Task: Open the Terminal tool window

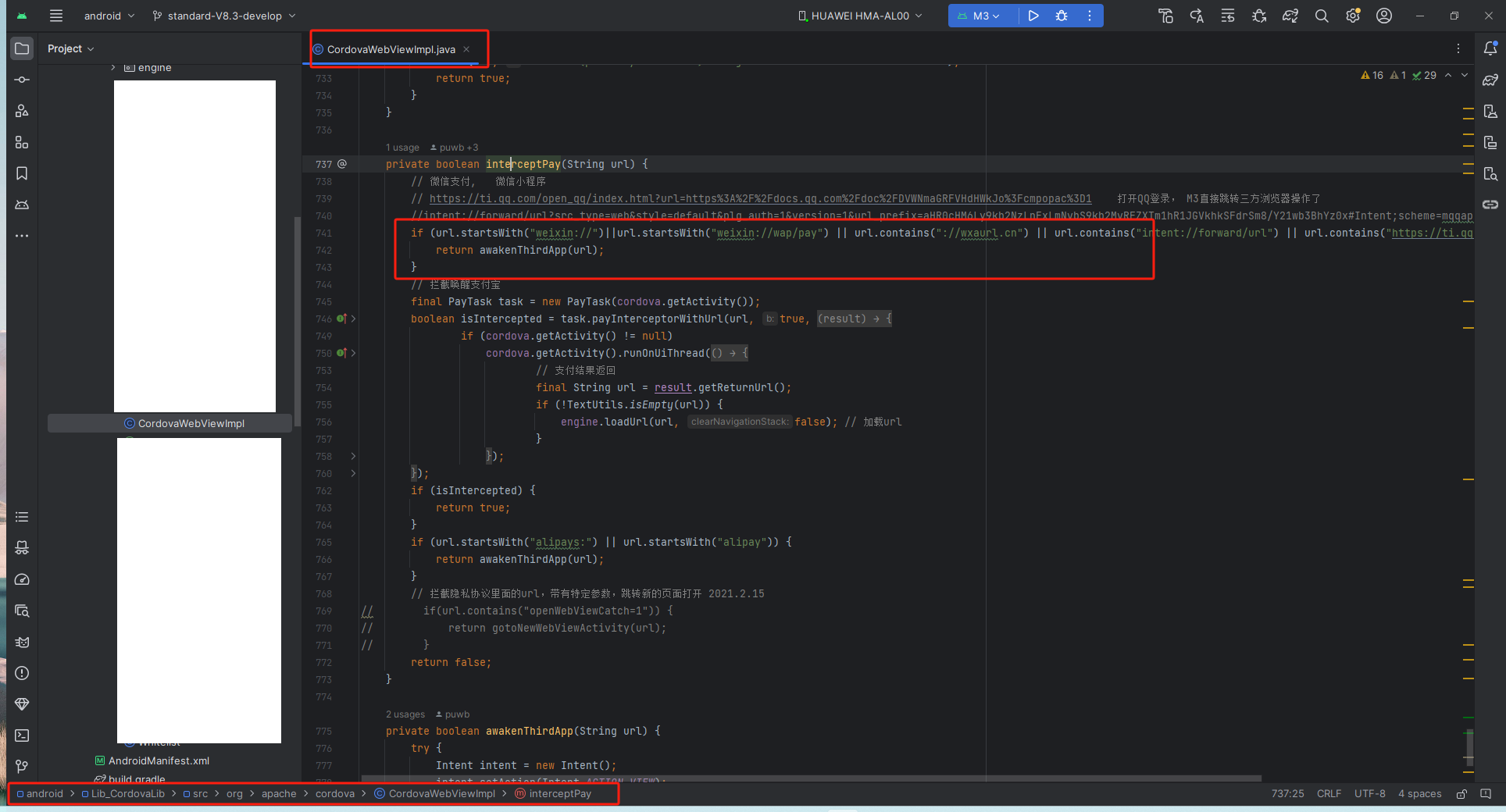Action: point(22,735)
